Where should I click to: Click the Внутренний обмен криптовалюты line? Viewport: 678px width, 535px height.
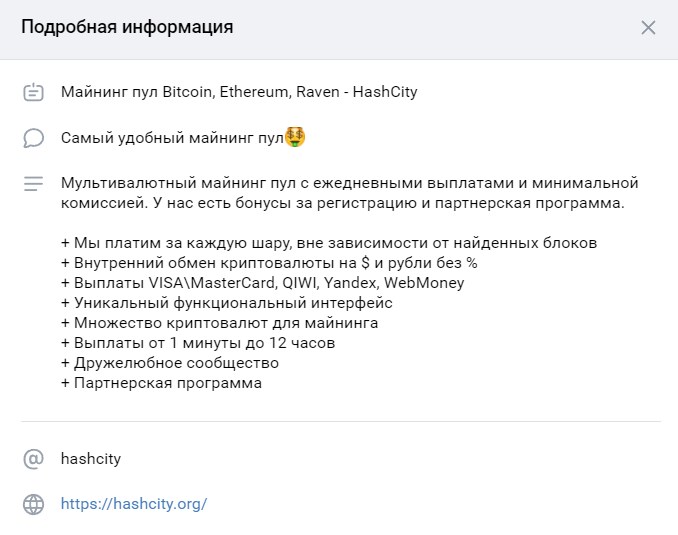pos(269,263)
